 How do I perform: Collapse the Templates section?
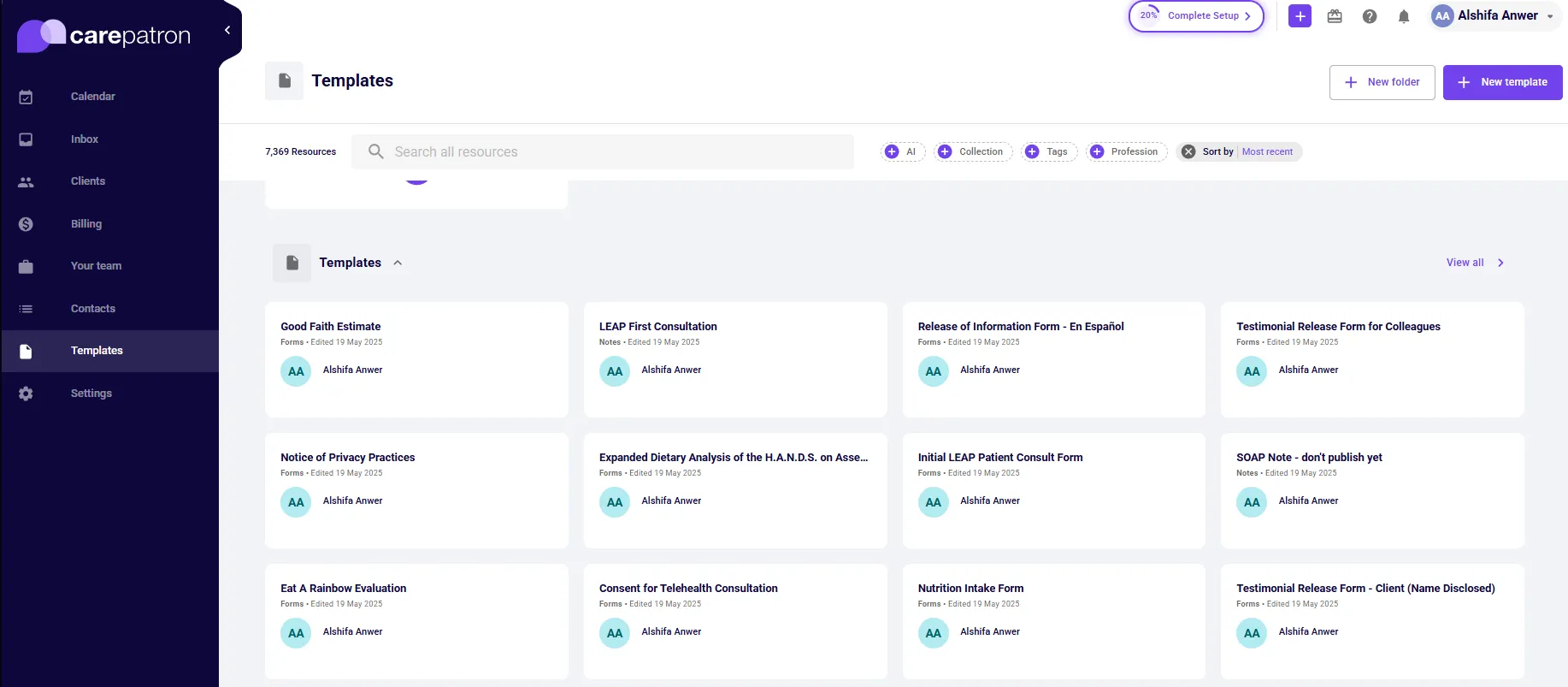click(398, 263)
